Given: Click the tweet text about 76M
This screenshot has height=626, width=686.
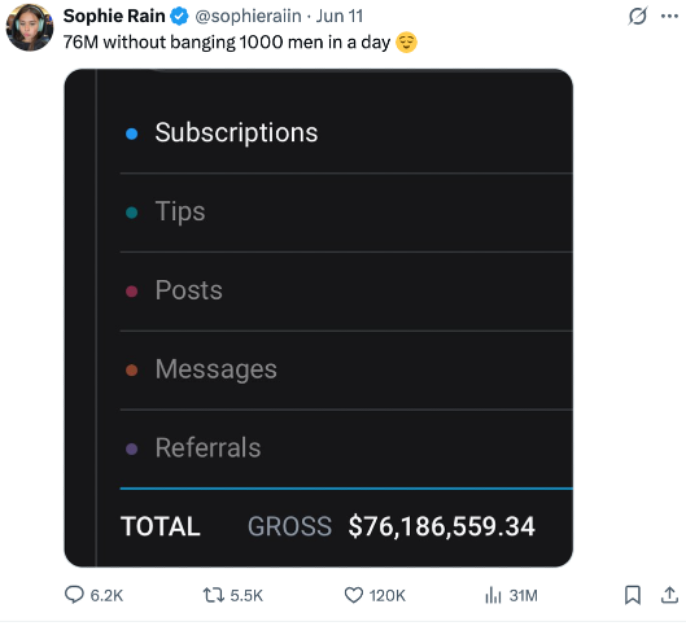Looking at the screenshot, I should (240, 42).
